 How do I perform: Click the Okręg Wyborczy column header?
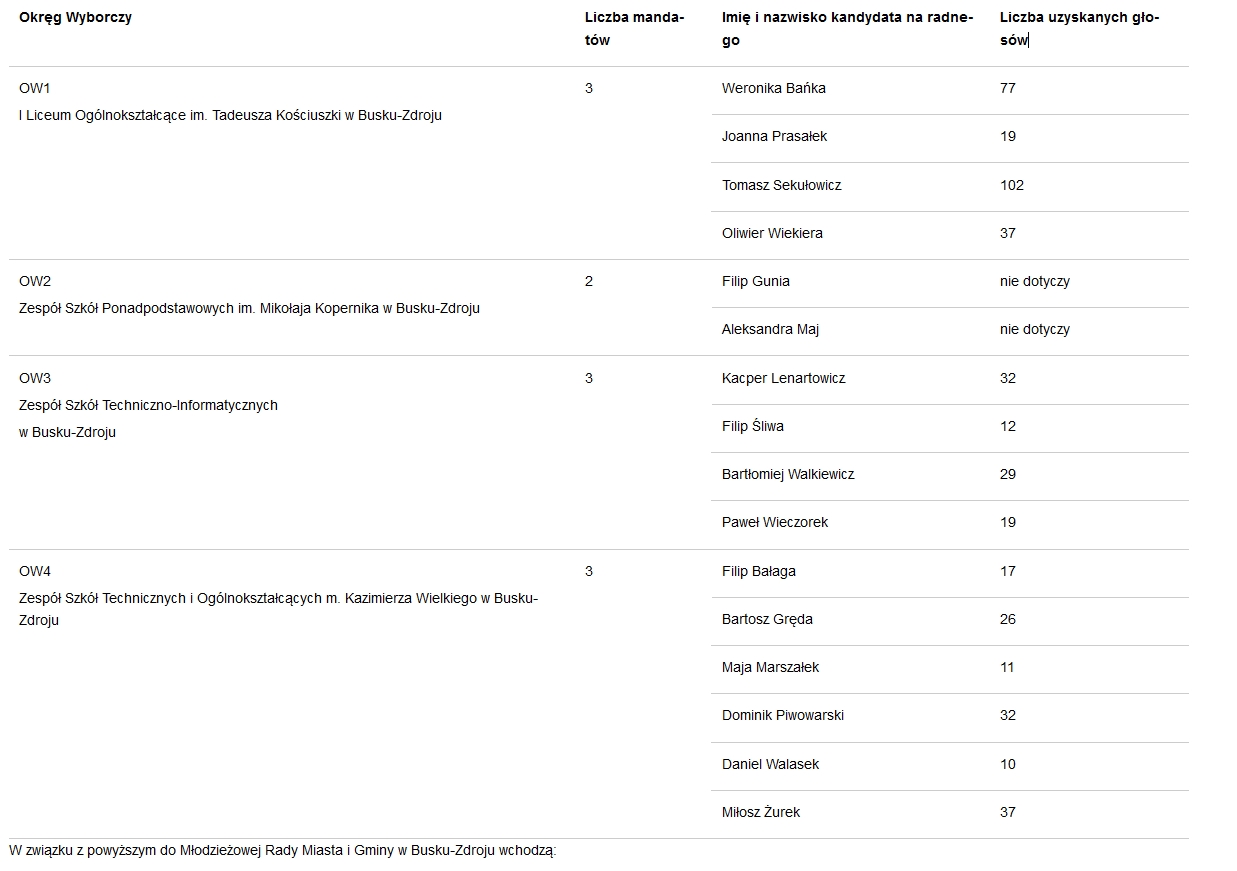75,17
